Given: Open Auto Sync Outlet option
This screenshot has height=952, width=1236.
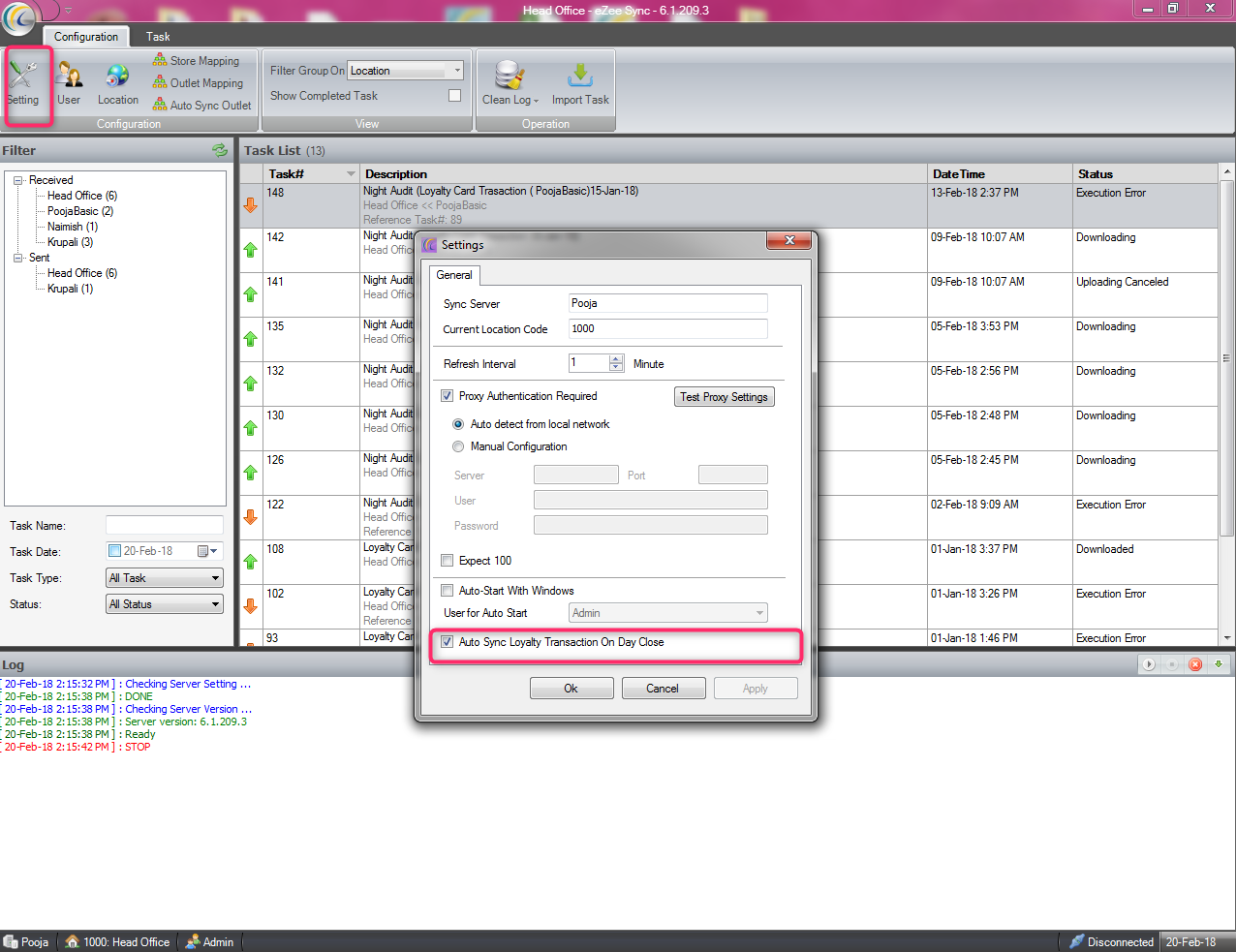Looking at the screenshot, I should tap(202, 106).
